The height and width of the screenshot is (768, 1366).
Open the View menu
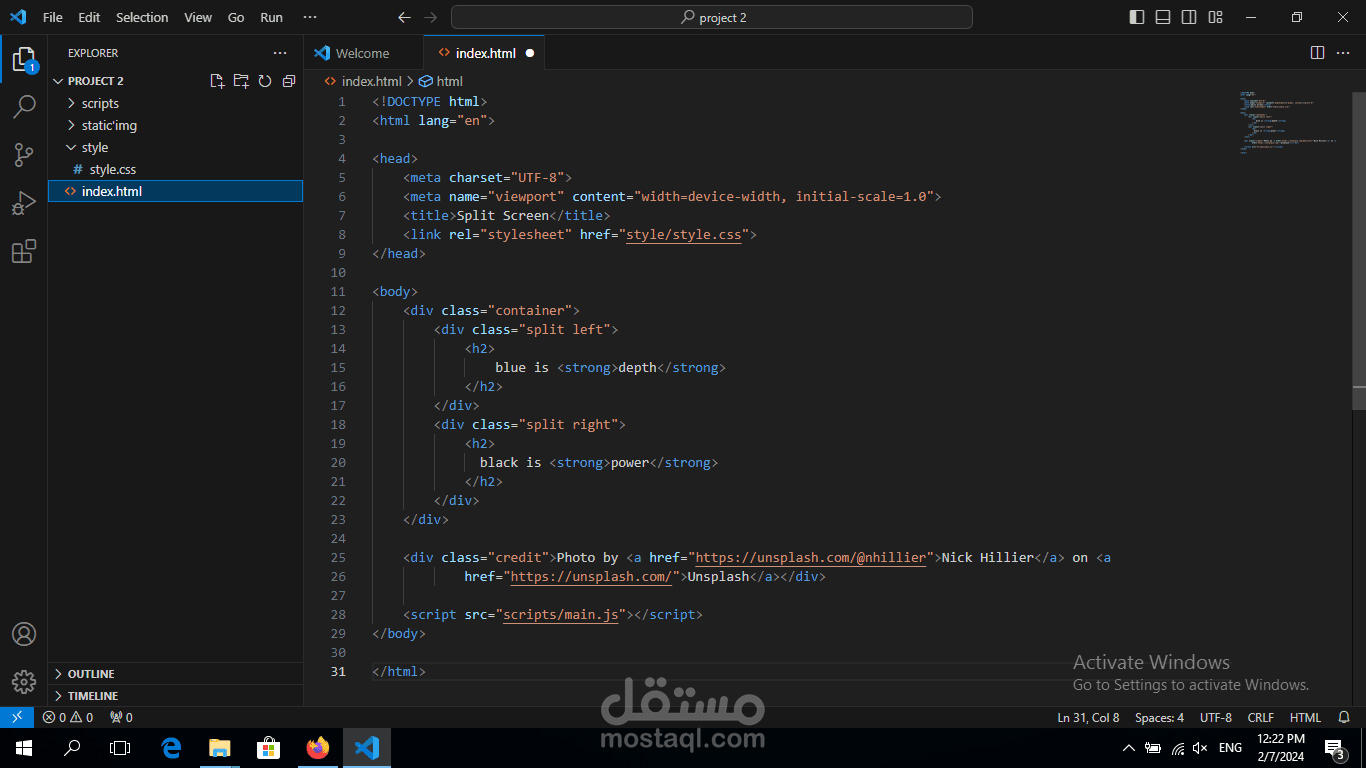point(198,17)
